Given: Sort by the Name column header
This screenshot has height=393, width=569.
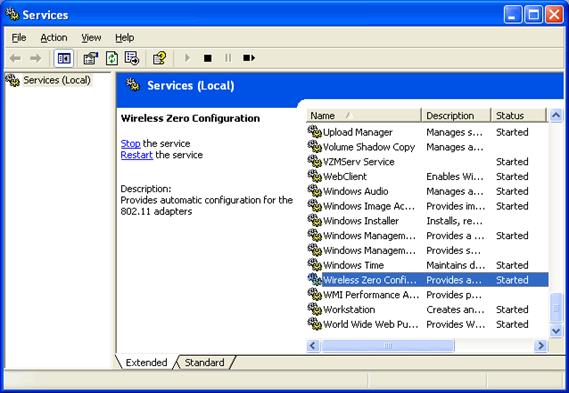Looking at the screenshot, I should pyautogui.click(x=363, y=116).
